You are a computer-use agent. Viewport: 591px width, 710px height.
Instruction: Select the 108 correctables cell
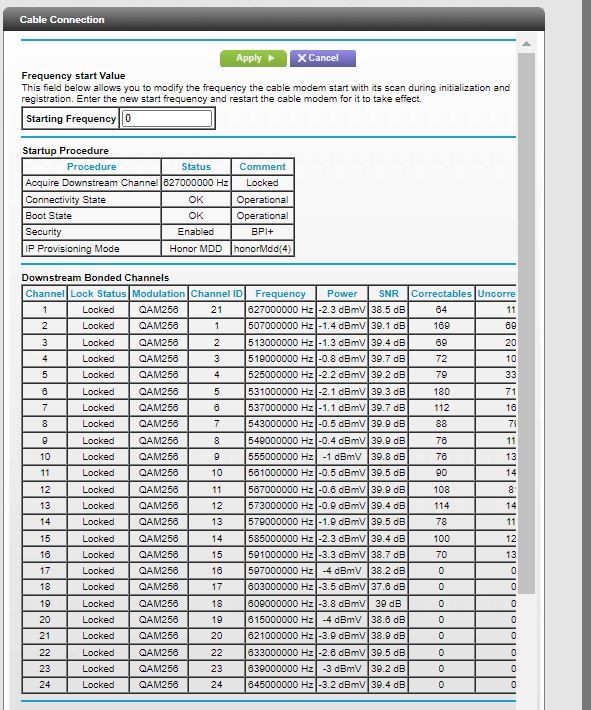point(442,489)
